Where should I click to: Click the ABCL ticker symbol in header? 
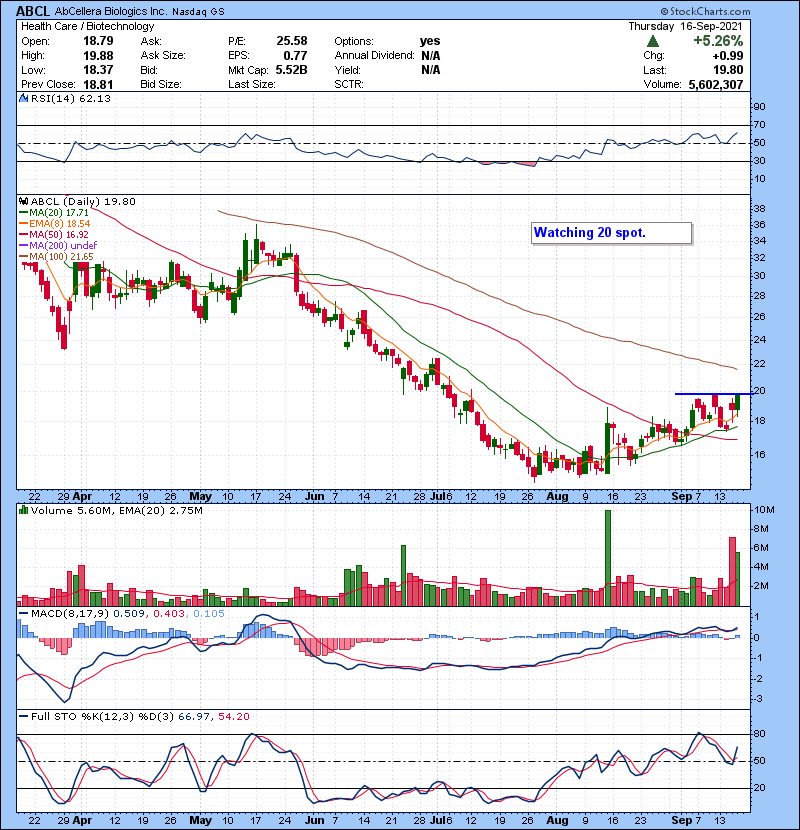click(x=33, y=11)
